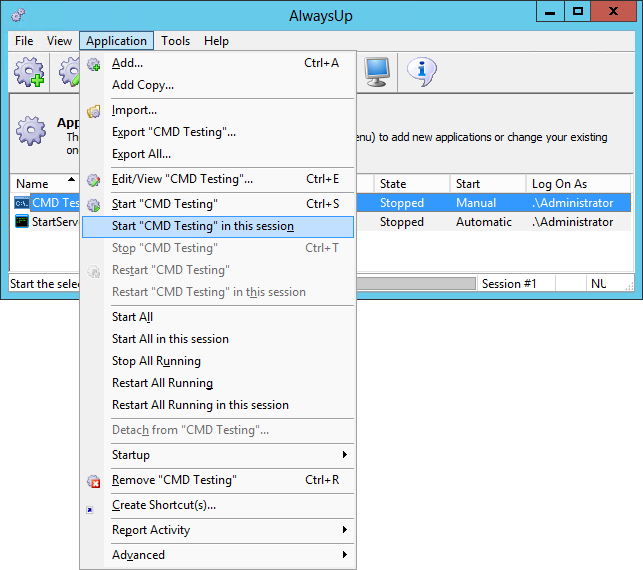Open the File menu

pyautogui.click(x=24, y=41)
